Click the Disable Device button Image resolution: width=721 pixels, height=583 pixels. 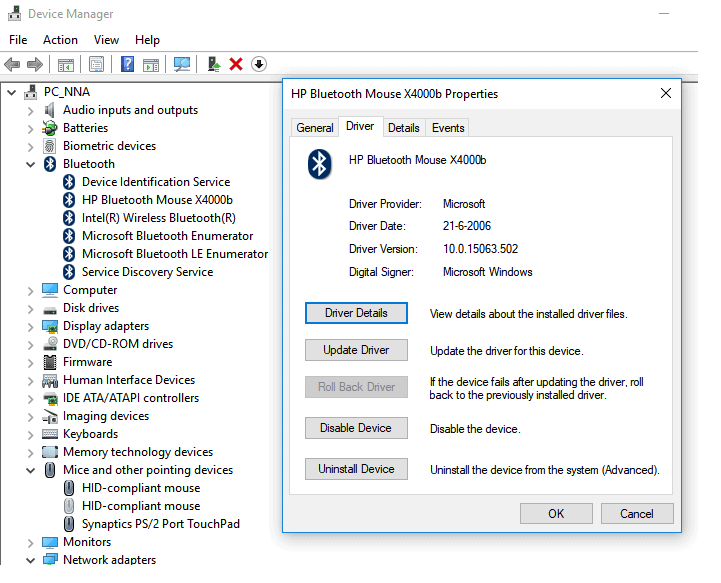[356, 428]
